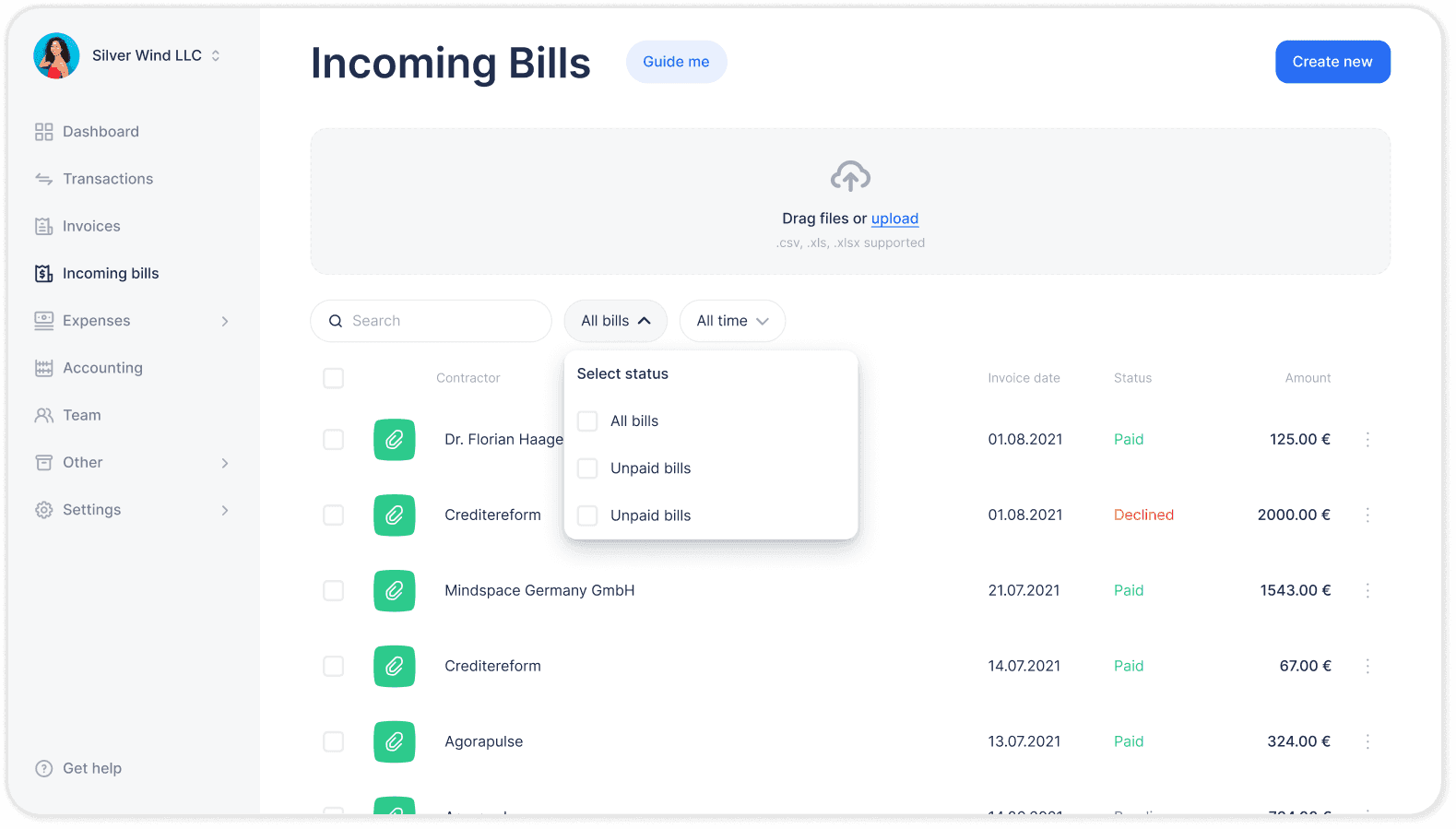Open the attachment icon for Dr. Florian Haage
Image resolution: width=1456 pixels, height=829 pixels.
(x=395, y=440)
